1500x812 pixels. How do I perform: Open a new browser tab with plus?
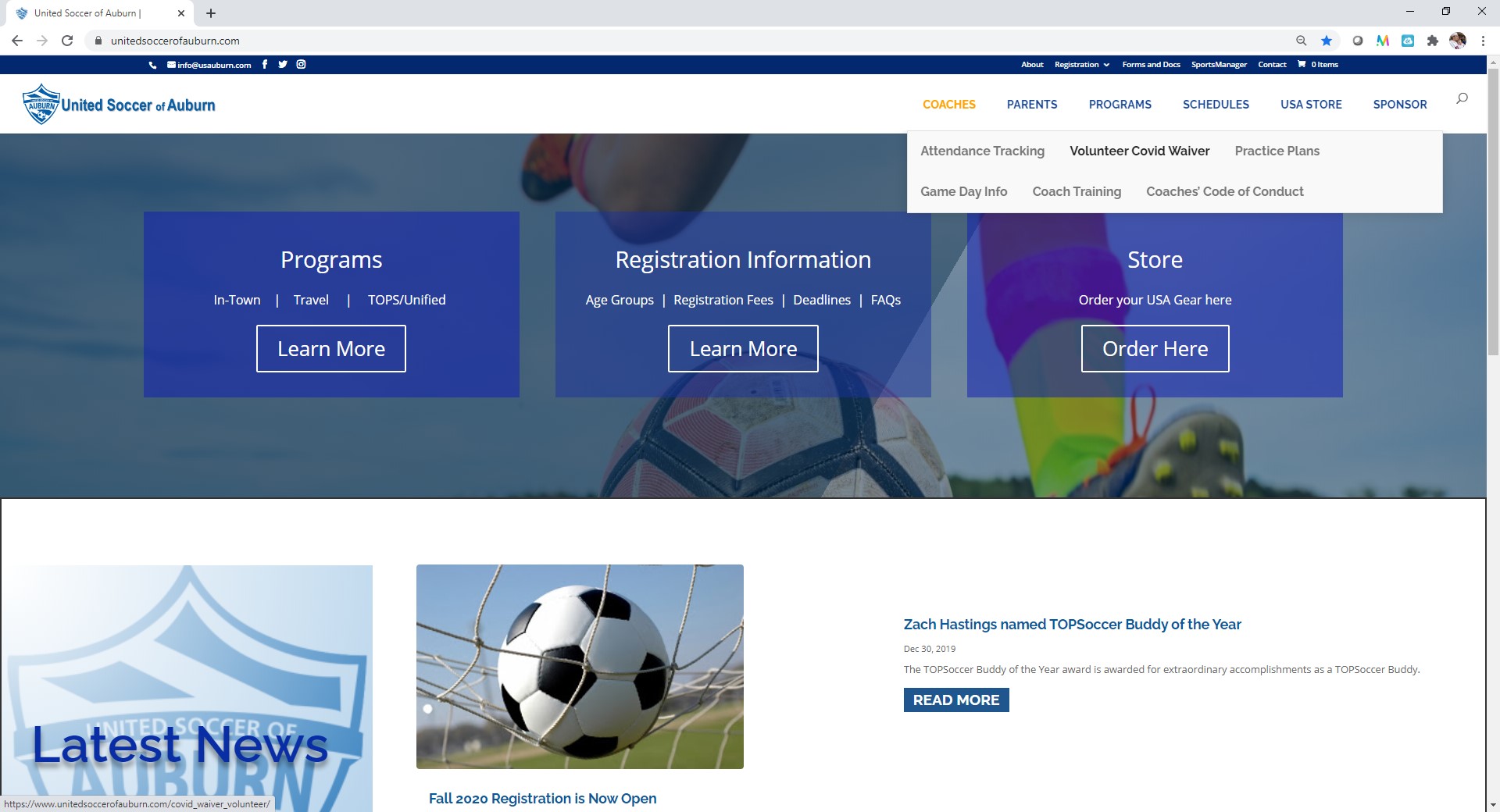[211, 13]
